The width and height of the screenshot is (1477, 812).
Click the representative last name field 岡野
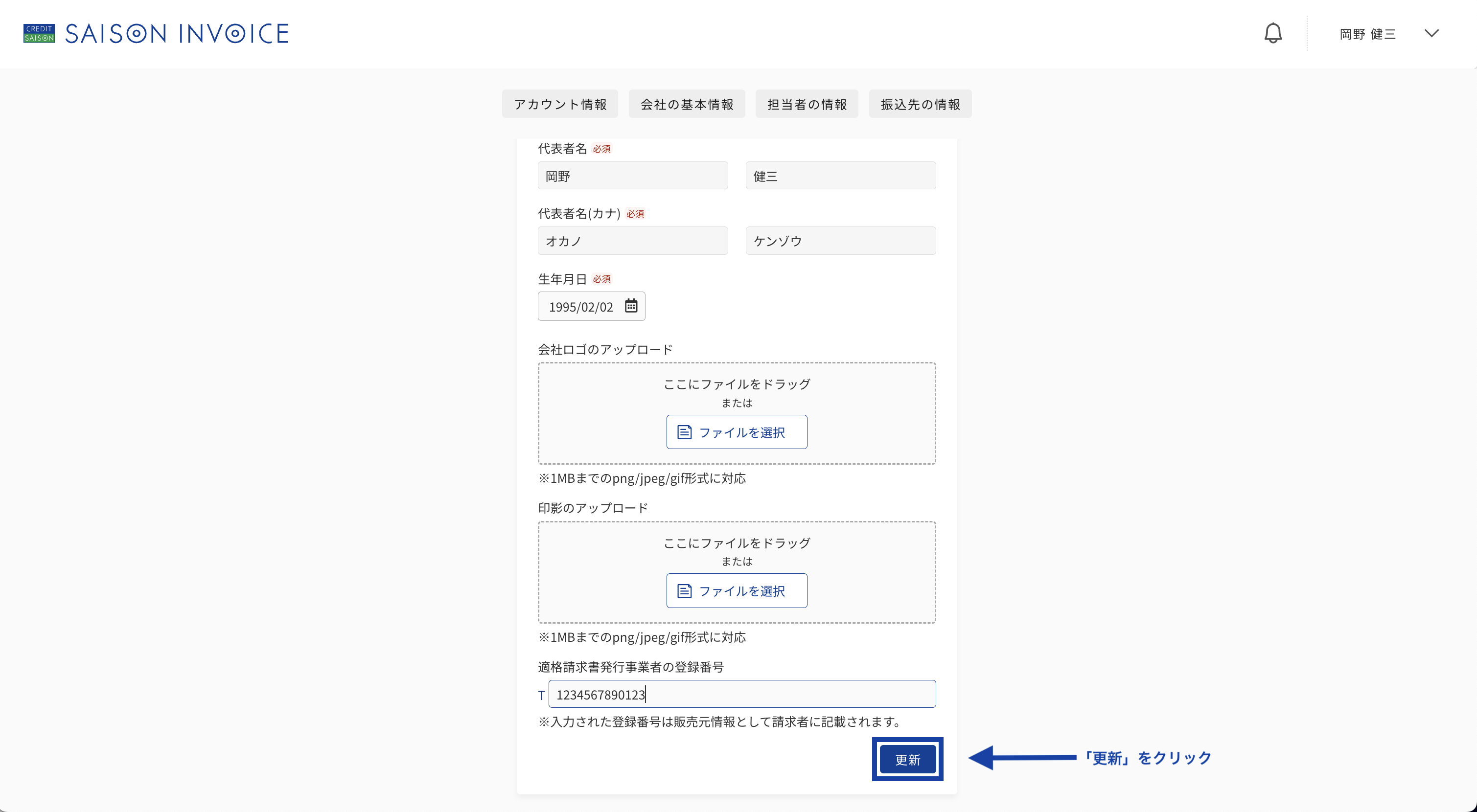pyautogui.click(x=633, y=175)
